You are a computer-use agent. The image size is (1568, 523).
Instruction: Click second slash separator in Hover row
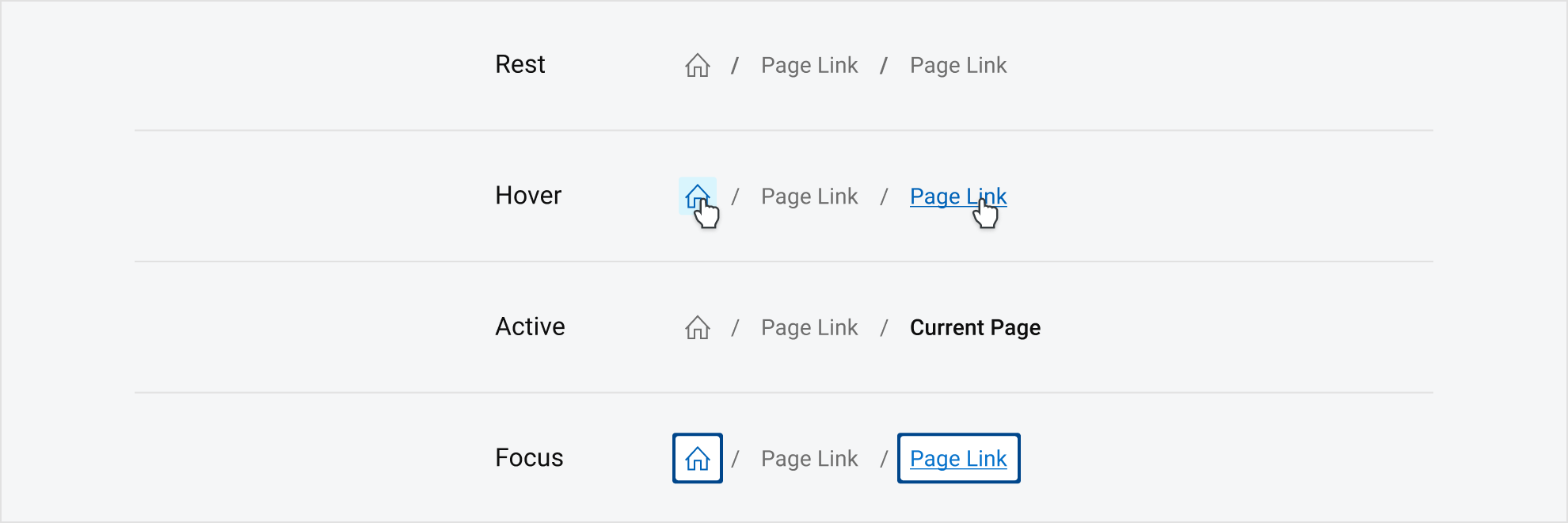click(x=884, y=196)
